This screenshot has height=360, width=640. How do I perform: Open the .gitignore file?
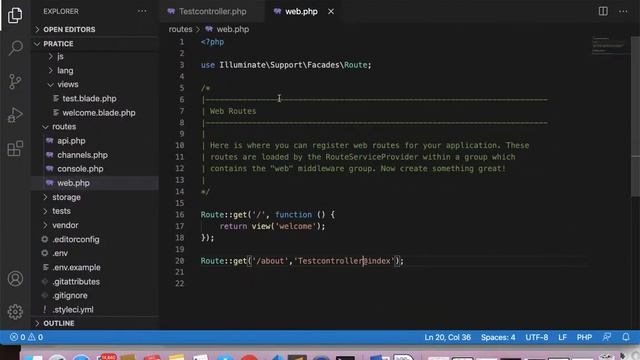point(69,296)
